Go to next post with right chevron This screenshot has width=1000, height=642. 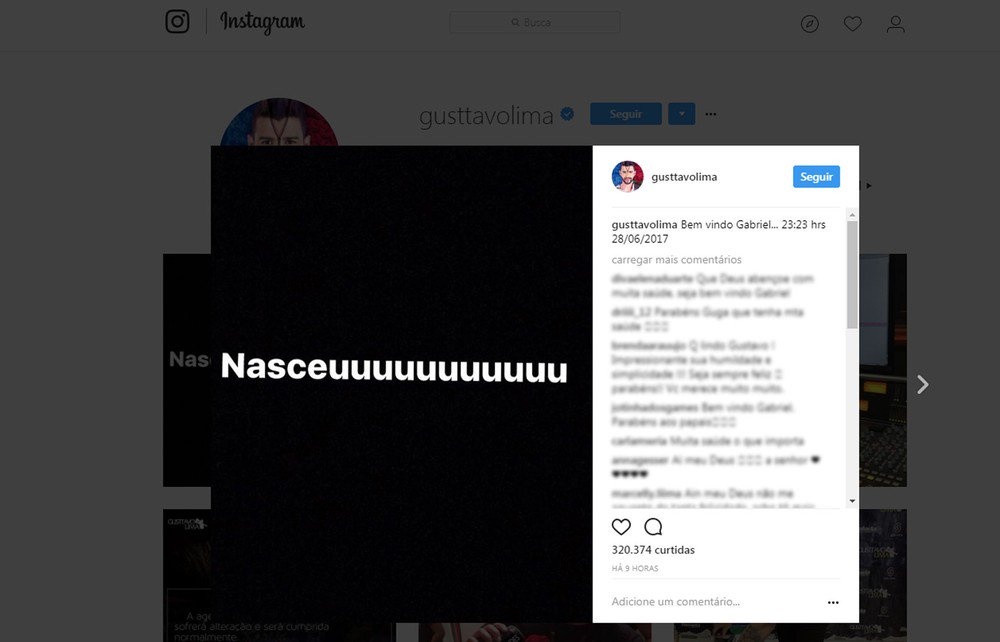click(x=923, y=384)
